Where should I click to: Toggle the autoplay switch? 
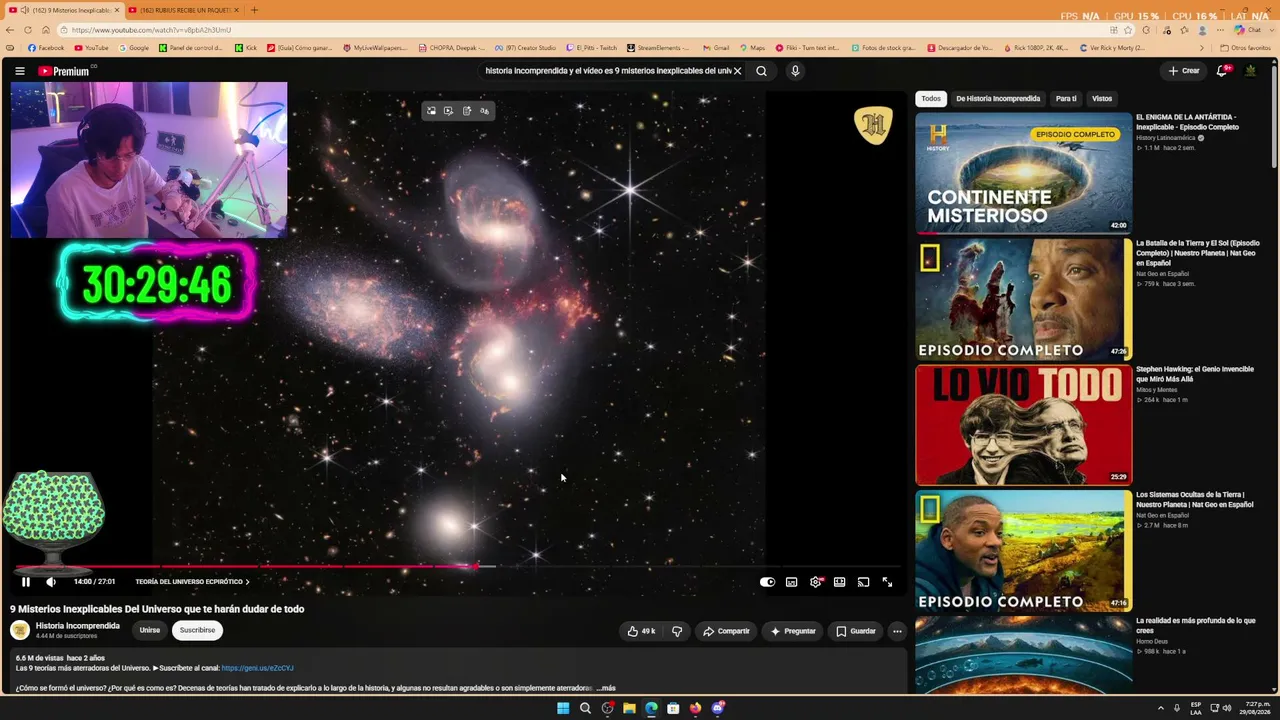pyautogui.click(x=767, y=582)
